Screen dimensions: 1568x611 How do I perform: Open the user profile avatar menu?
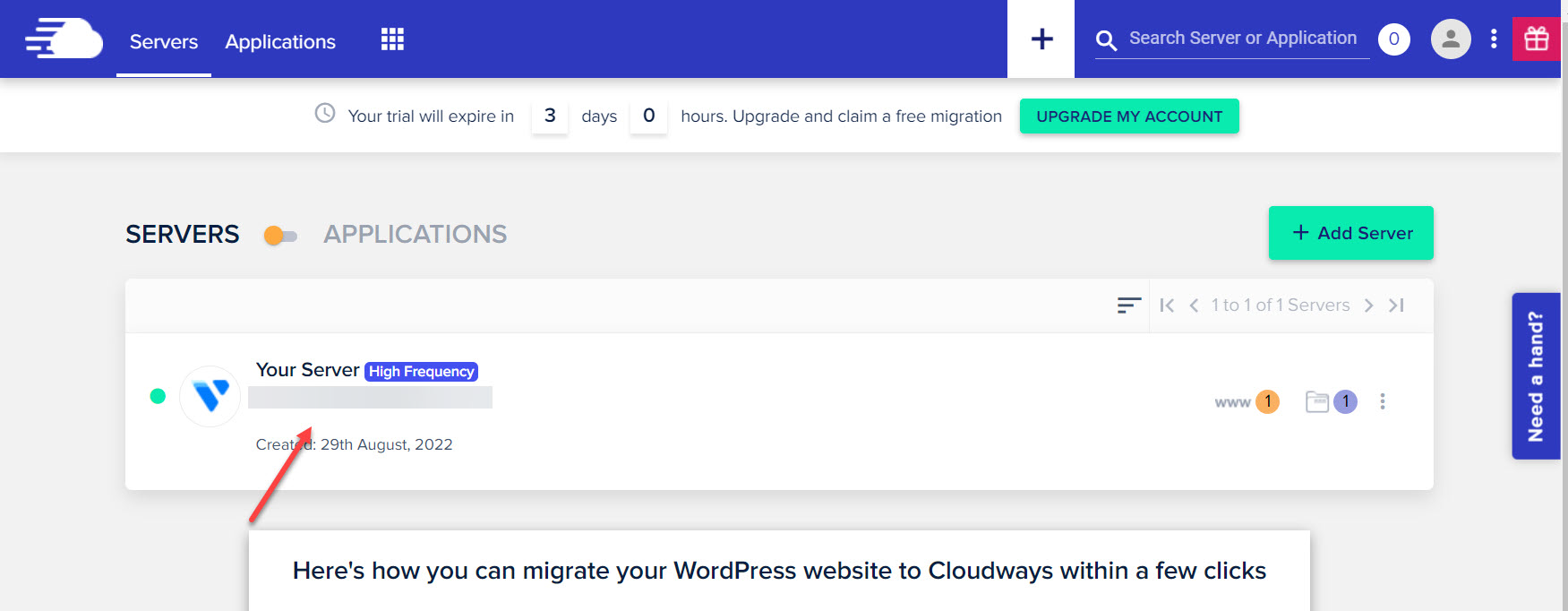(x=1451, y=39)
